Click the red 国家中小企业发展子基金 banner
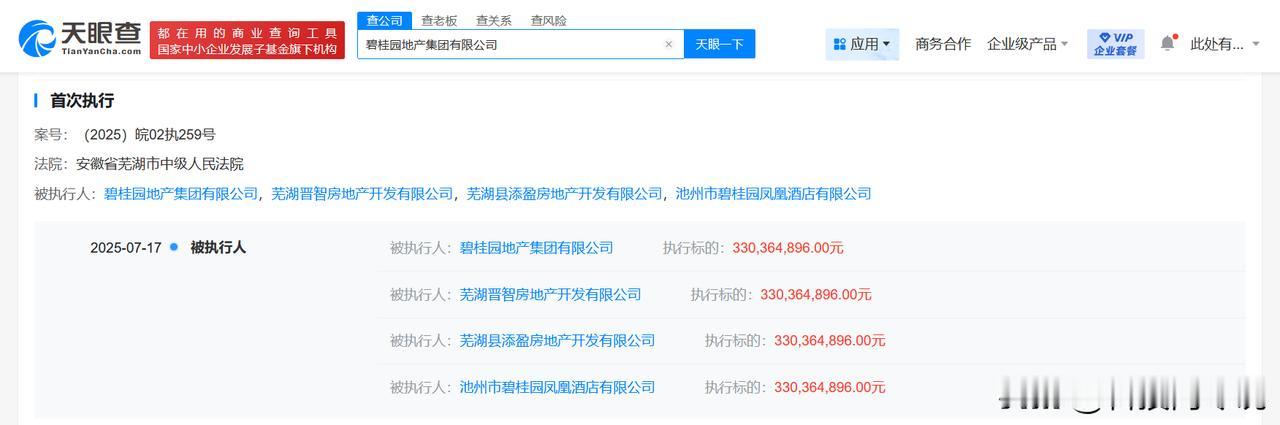The image size is (1280, 425). click(x=247, y=40)
